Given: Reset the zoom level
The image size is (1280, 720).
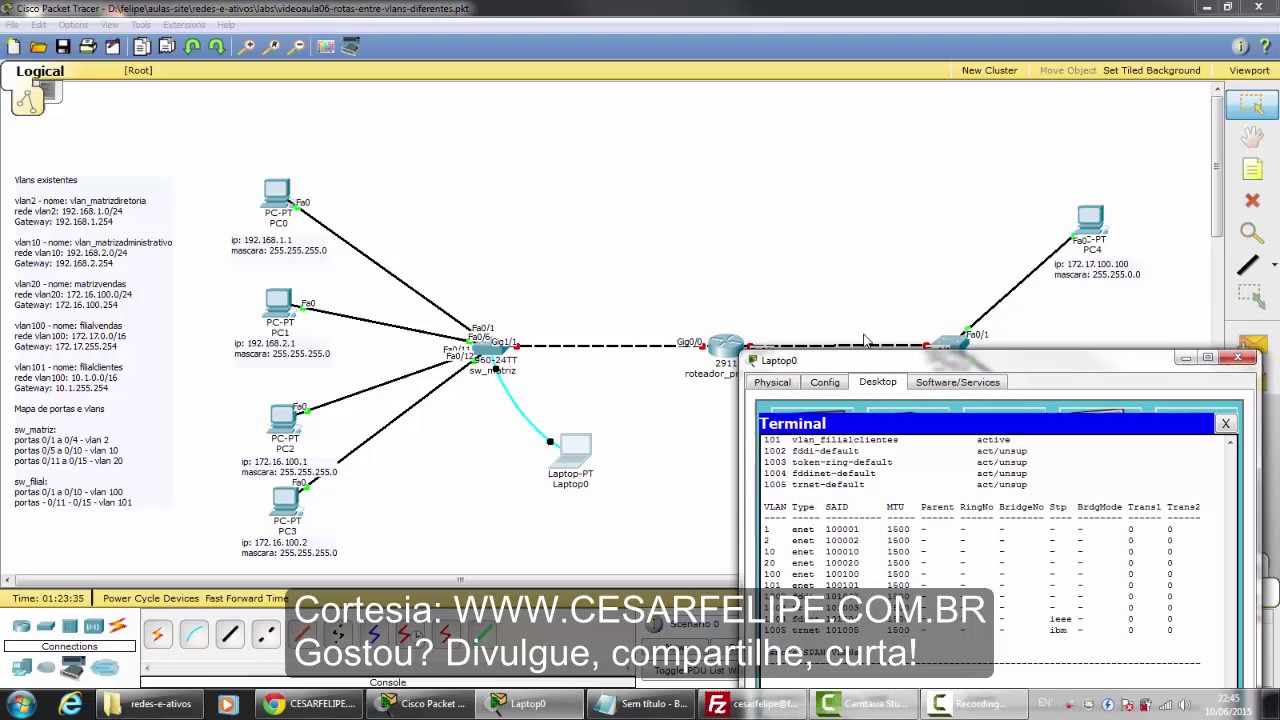Looking at the screenshot, I should [271, 46].
